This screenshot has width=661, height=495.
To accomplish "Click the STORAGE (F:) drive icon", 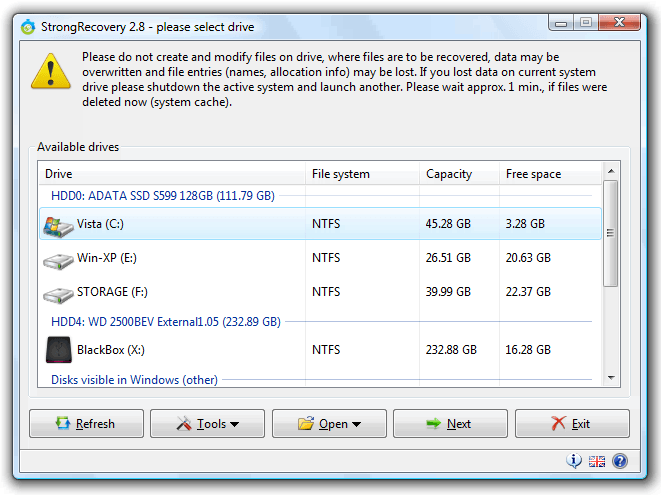I will [58, 293].
